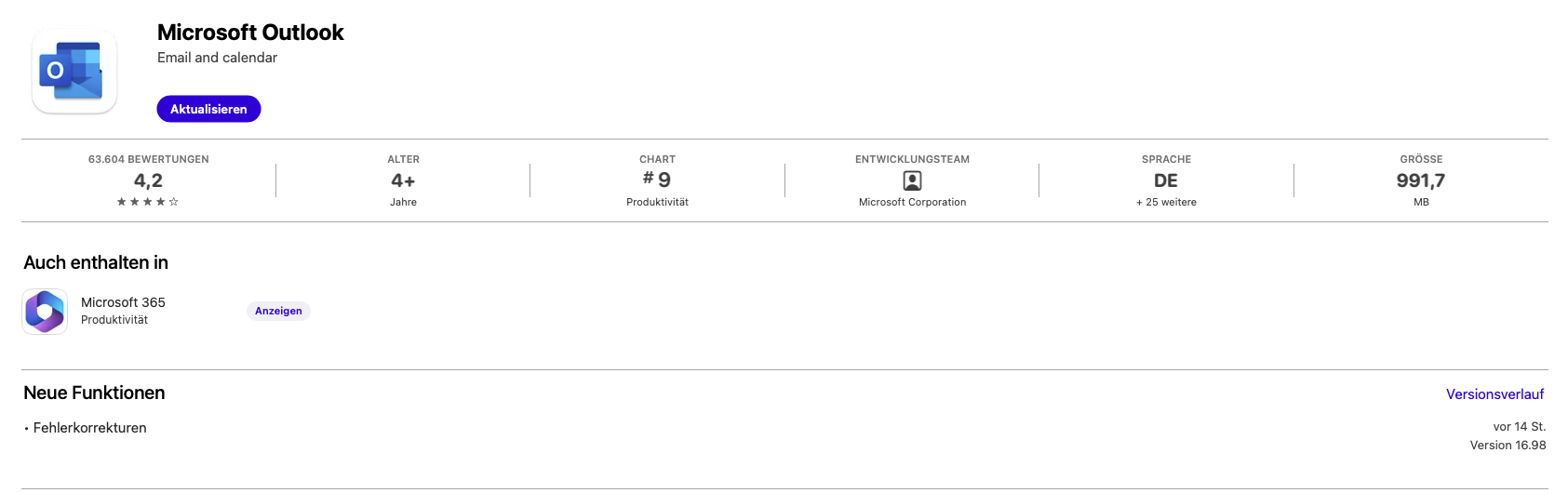Click the Microsoft Outlook title text
Viewport: 1568px width, 493px height.
(x=250, y=33)
